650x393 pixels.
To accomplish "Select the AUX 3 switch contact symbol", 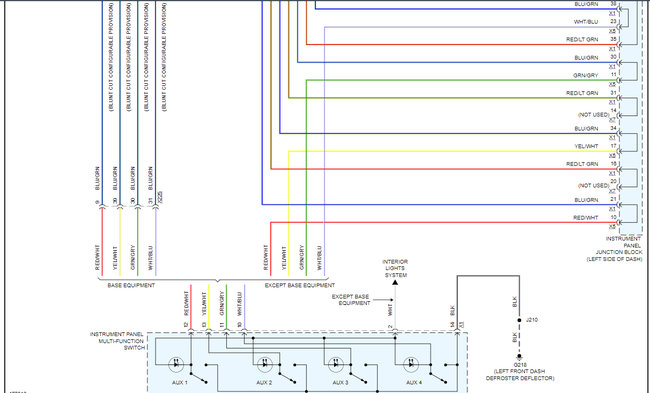I will pyautogui.click(x=359, y=374).
